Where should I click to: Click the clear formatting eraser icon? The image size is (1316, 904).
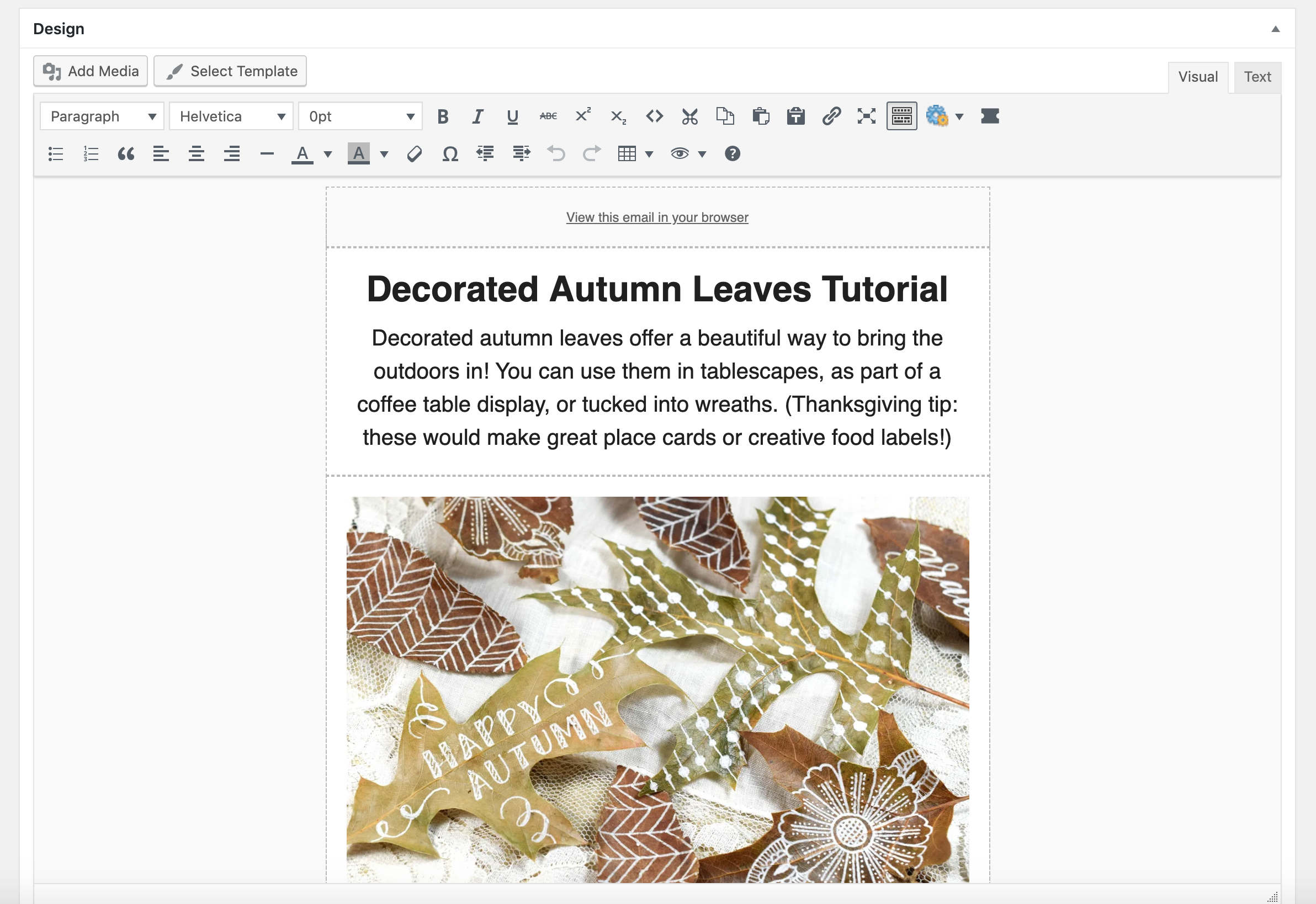415,154
